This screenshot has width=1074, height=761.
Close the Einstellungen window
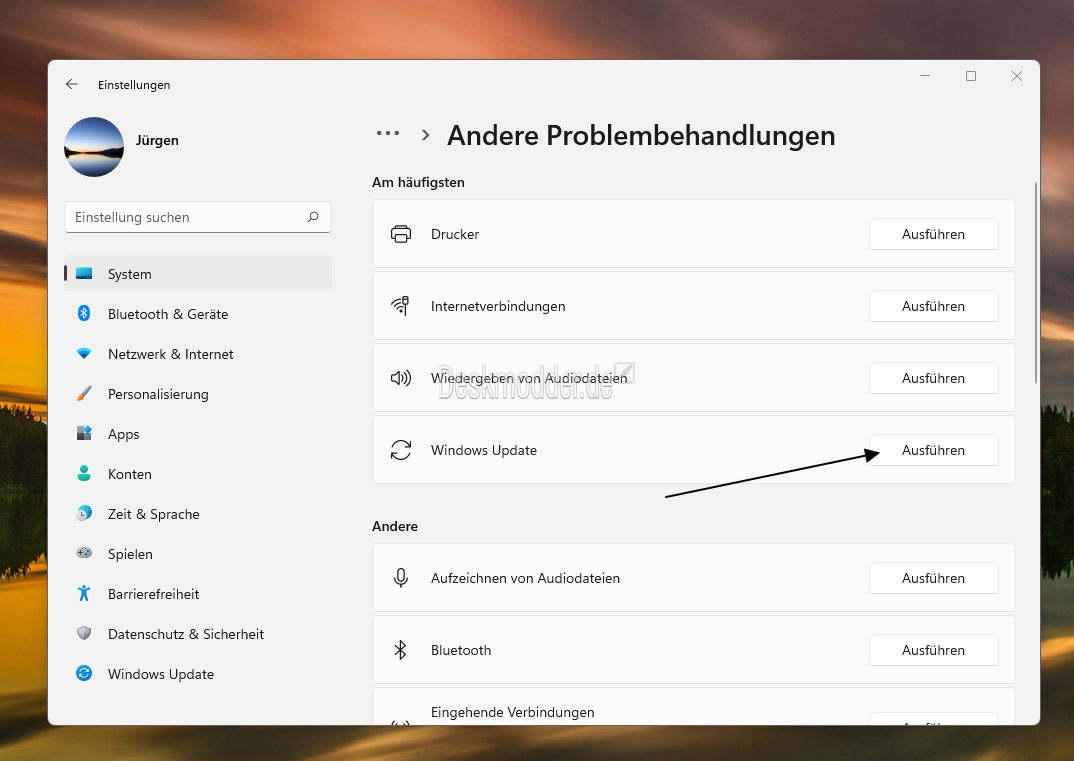point(1017,76)
